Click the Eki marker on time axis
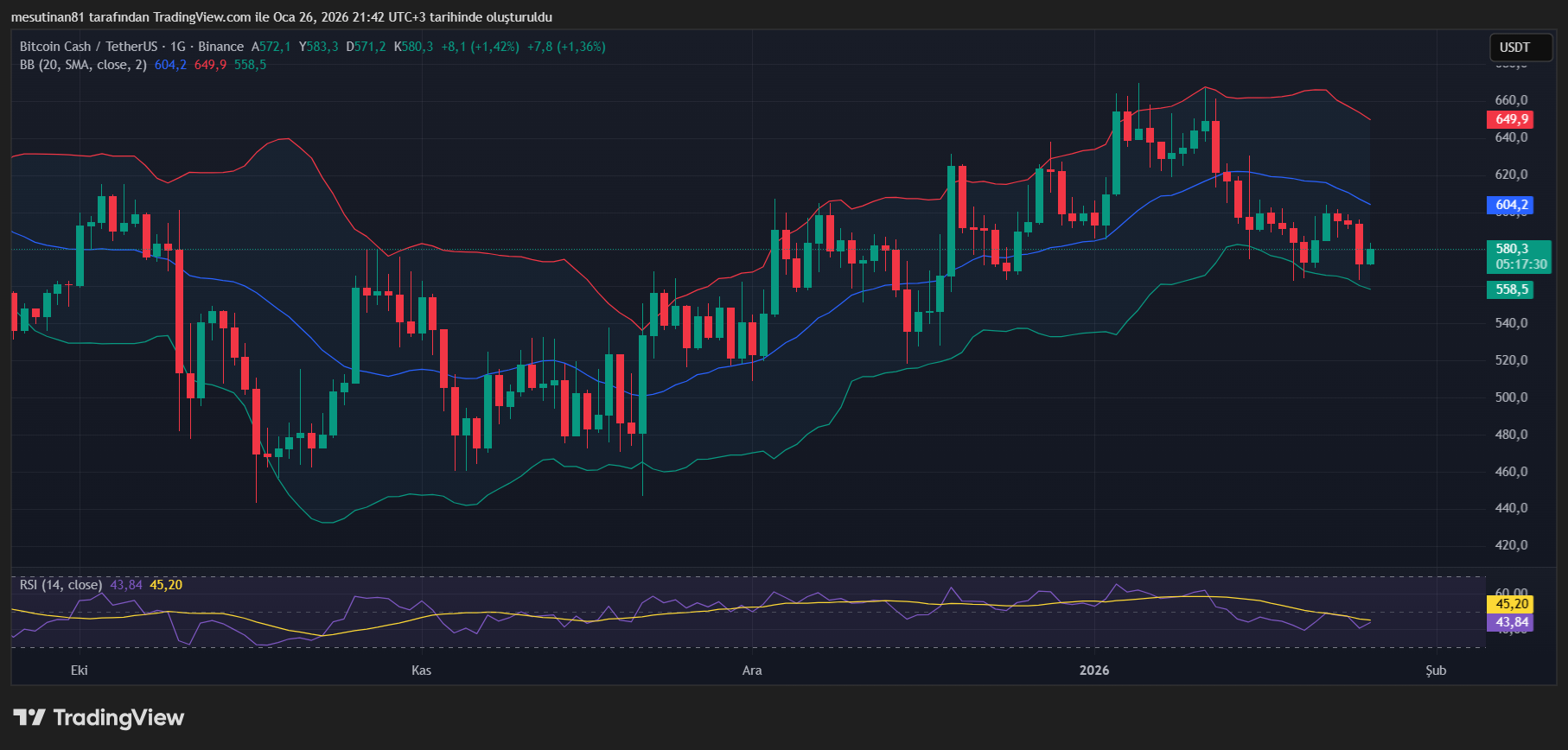The width and height of the screenshot is (1568, 750). point(80,671)
